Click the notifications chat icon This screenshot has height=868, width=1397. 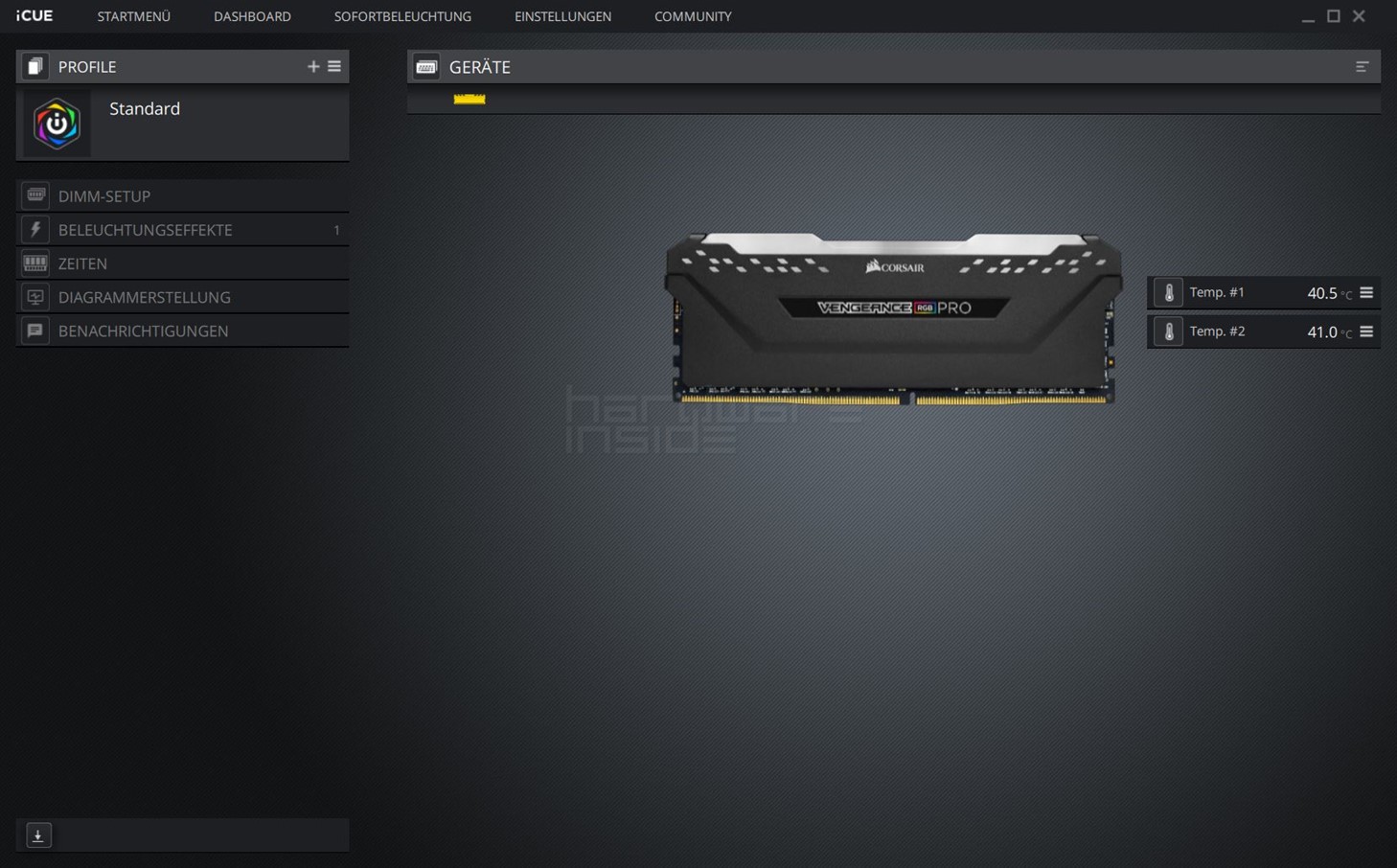35,331
